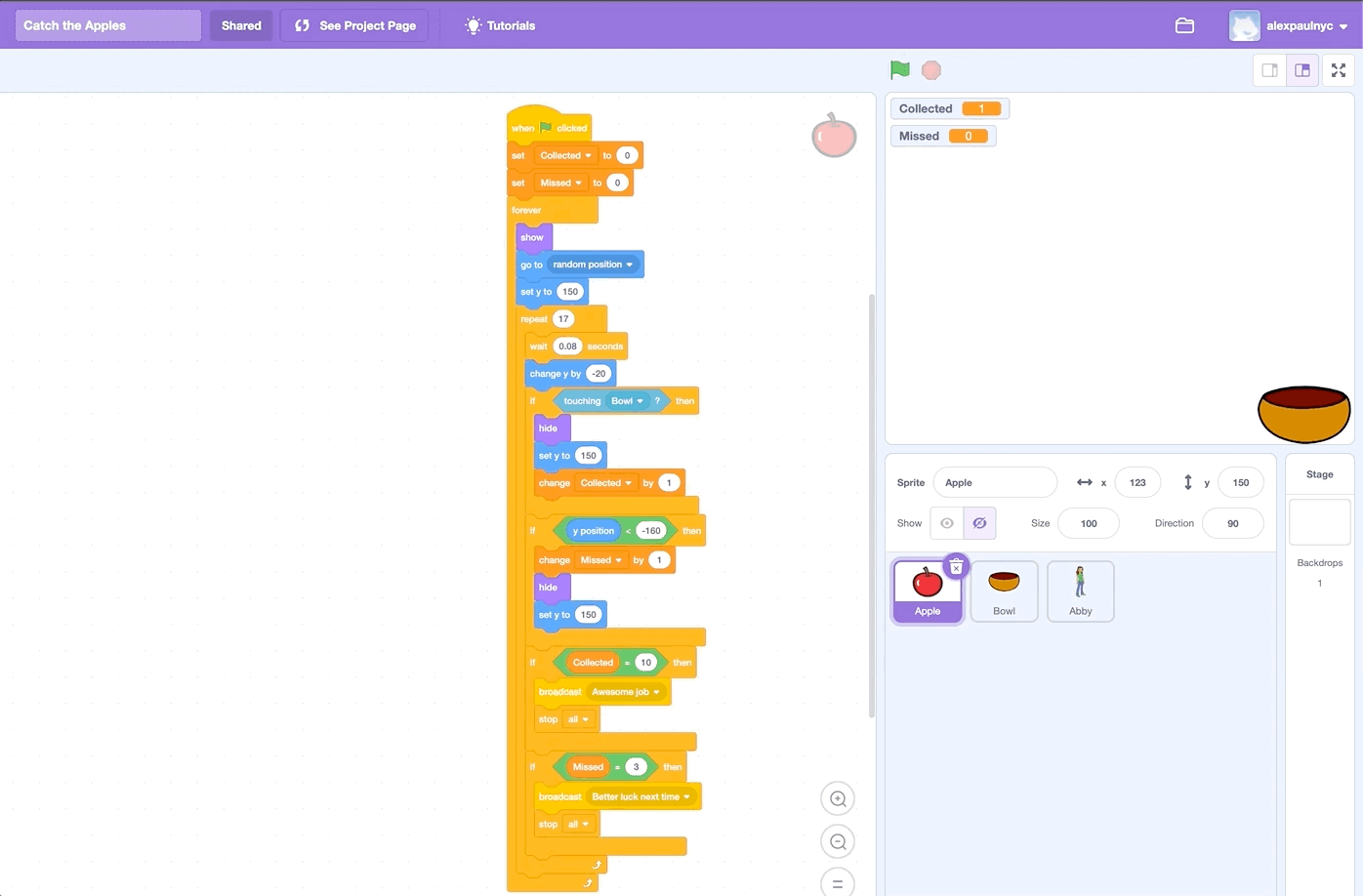Switch to small stage layout
This screenshot has width=1363, height=896.
tap(1269, 70)
